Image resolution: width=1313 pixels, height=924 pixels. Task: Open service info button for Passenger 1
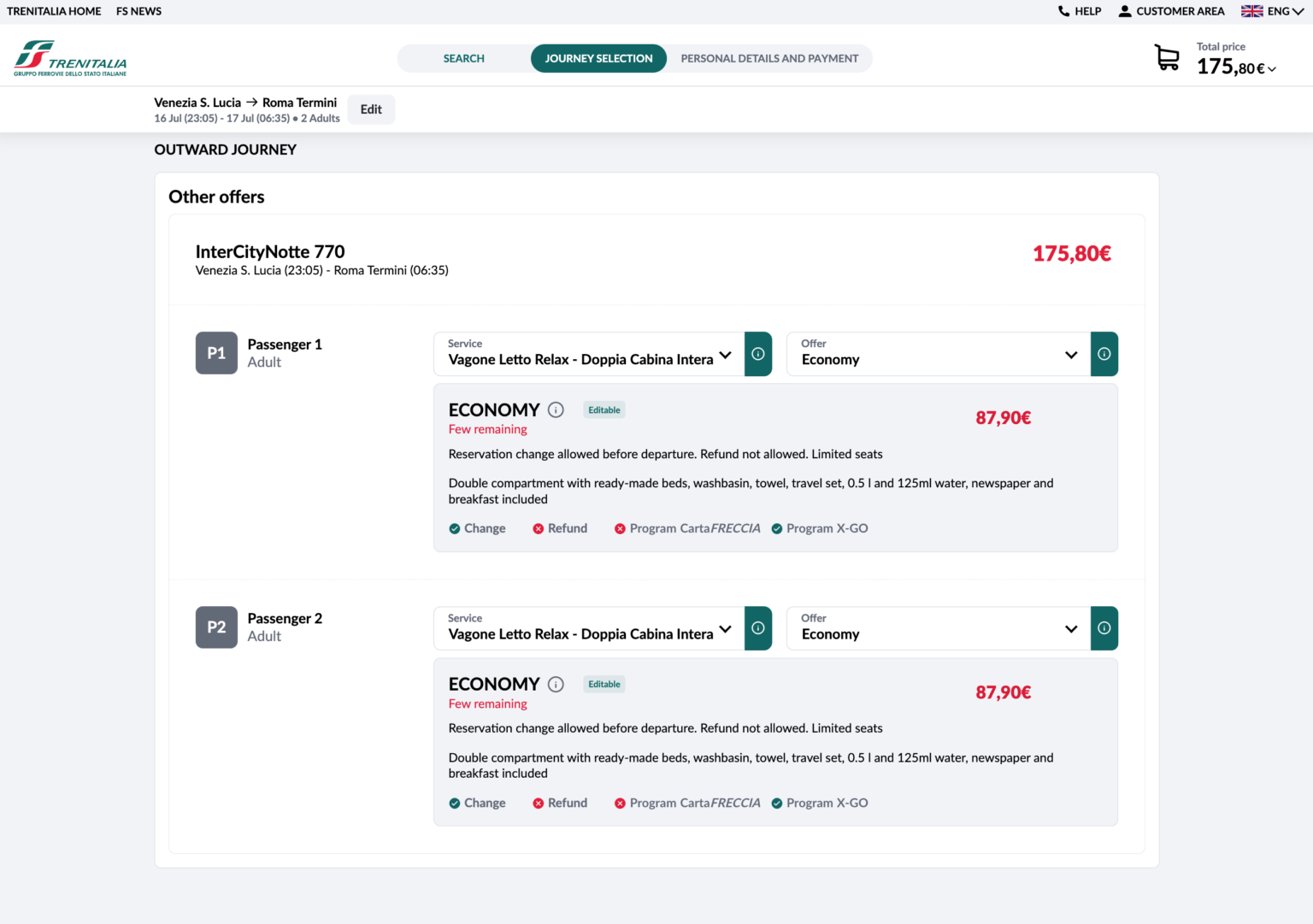pos(758,354)
